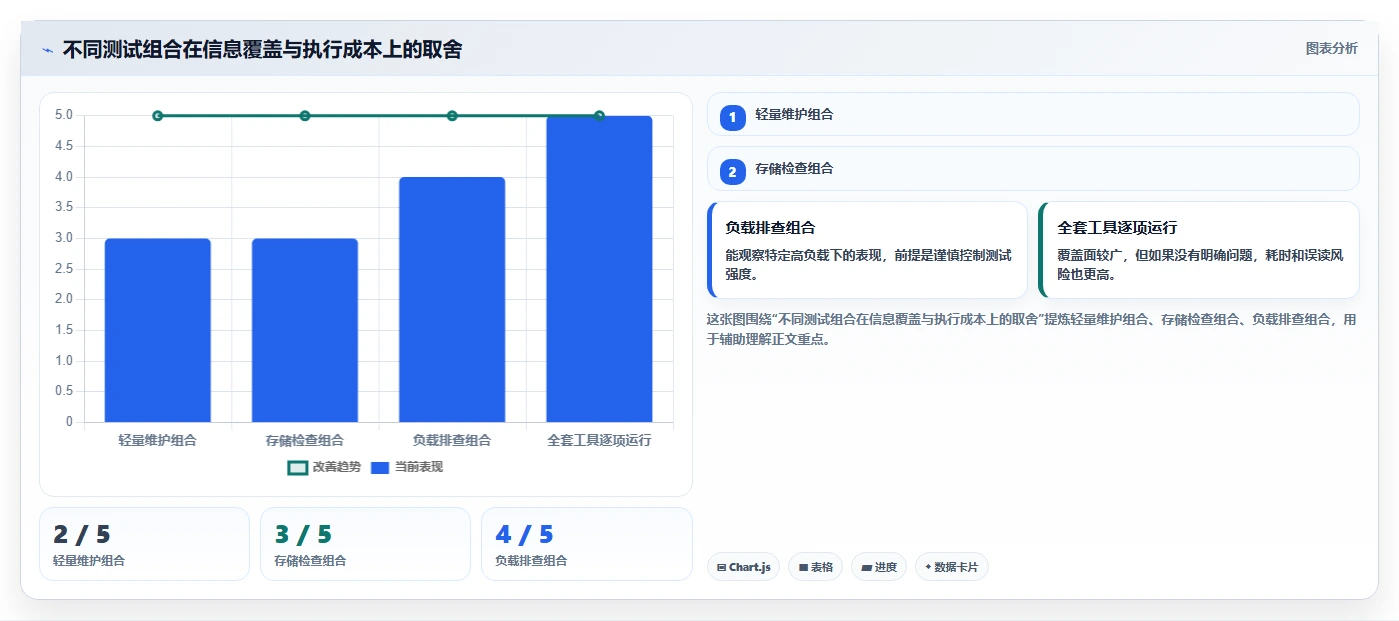This screenshot has width=1399, height=621.
Task: Click the title 不同测试组合在信息覆盖与执行成本上的取舍
Action: pos(262,50)
